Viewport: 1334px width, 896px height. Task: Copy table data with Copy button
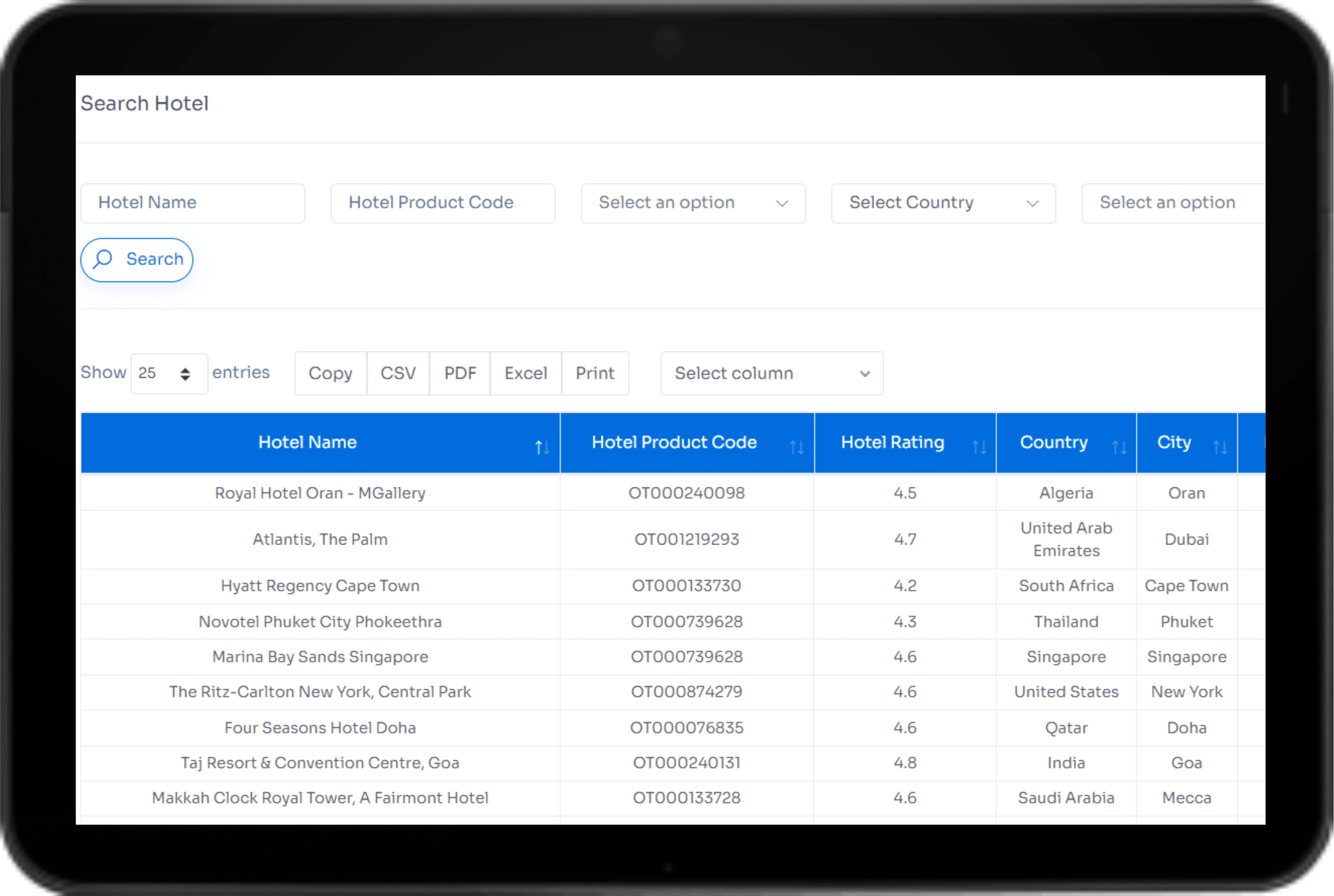click(x=330, y=373)
